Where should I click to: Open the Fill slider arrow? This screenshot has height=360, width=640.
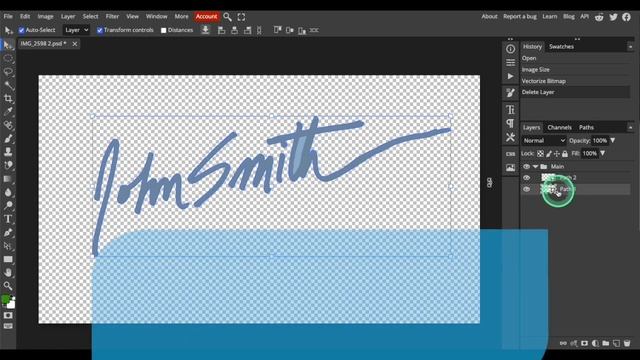coord(602,153)
